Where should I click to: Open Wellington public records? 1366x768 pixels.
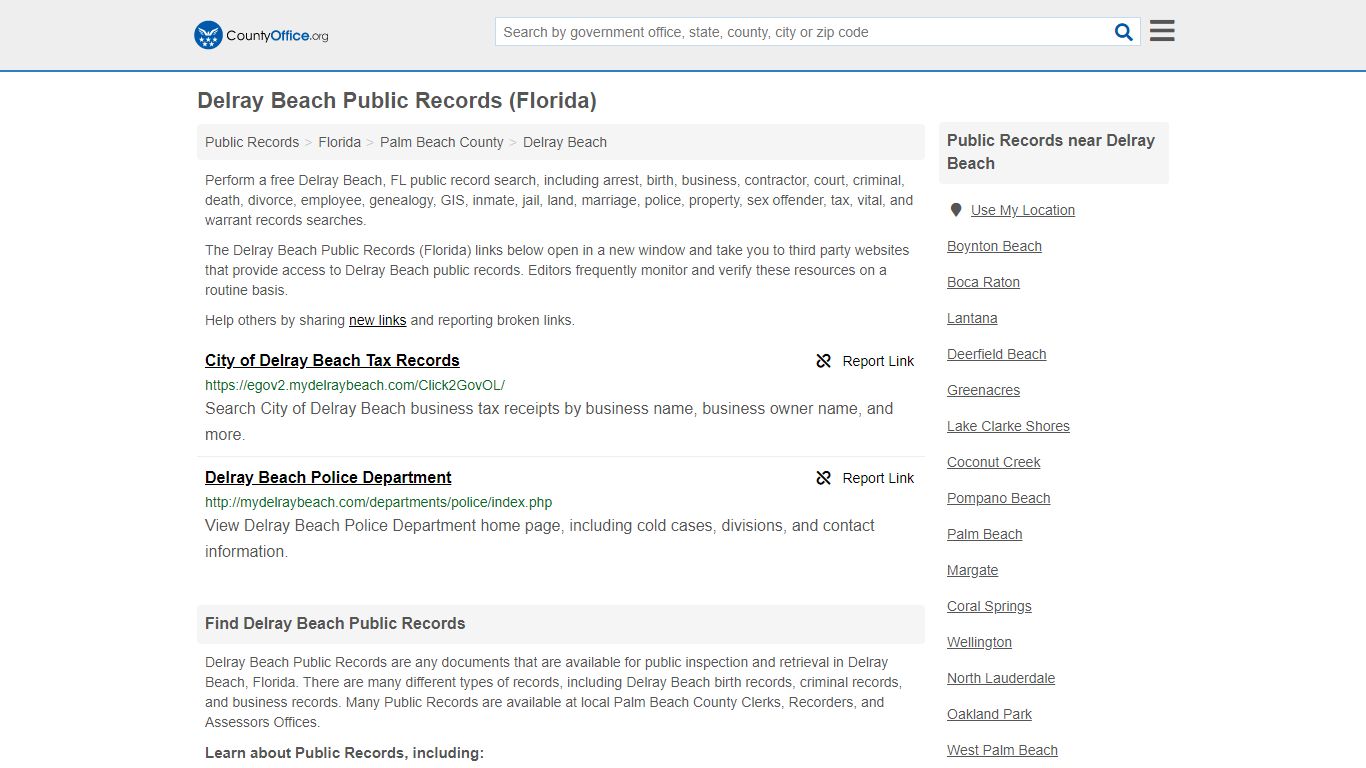pyautogui.click(x=979, y=642)
